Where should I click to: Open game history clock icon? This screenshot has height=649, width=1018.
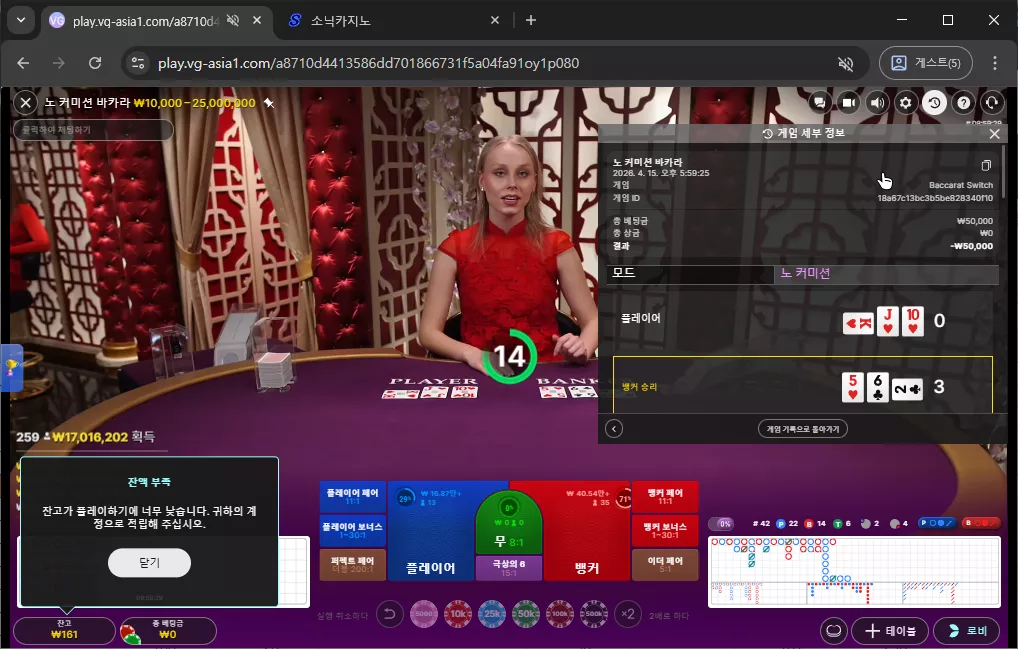click(934, 103)
